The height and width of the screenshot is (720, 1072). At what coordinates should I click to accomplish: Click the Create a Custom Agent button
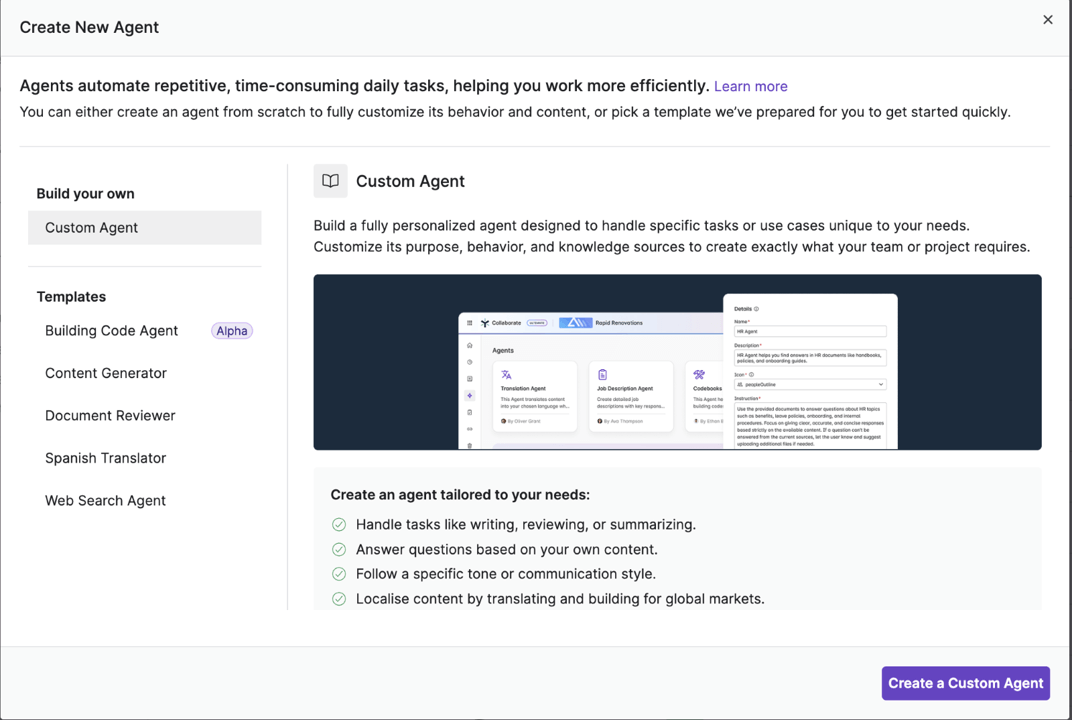[x=965, y=683]
